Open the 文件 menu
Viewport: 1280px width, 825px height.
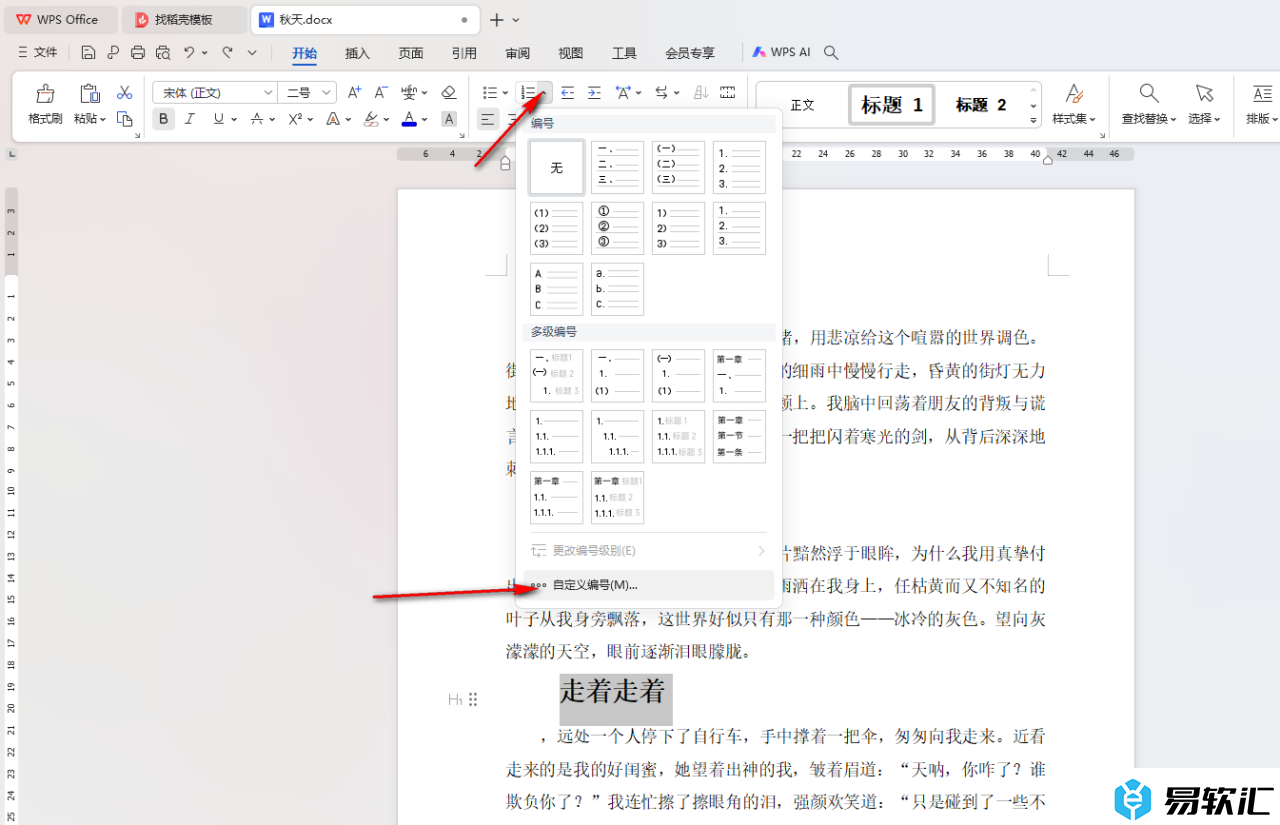[x=38, y=52]
